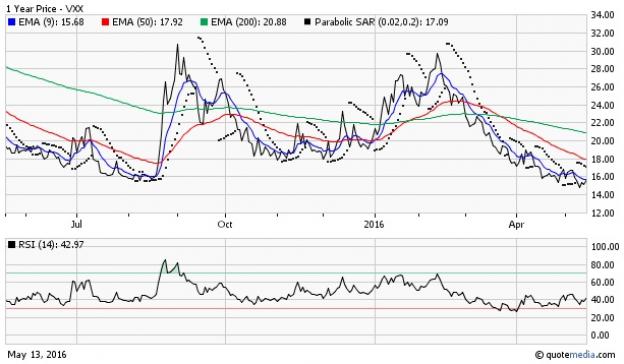Open the quotemedia.com credit link
624x364 pixels.
click(575, 354)
